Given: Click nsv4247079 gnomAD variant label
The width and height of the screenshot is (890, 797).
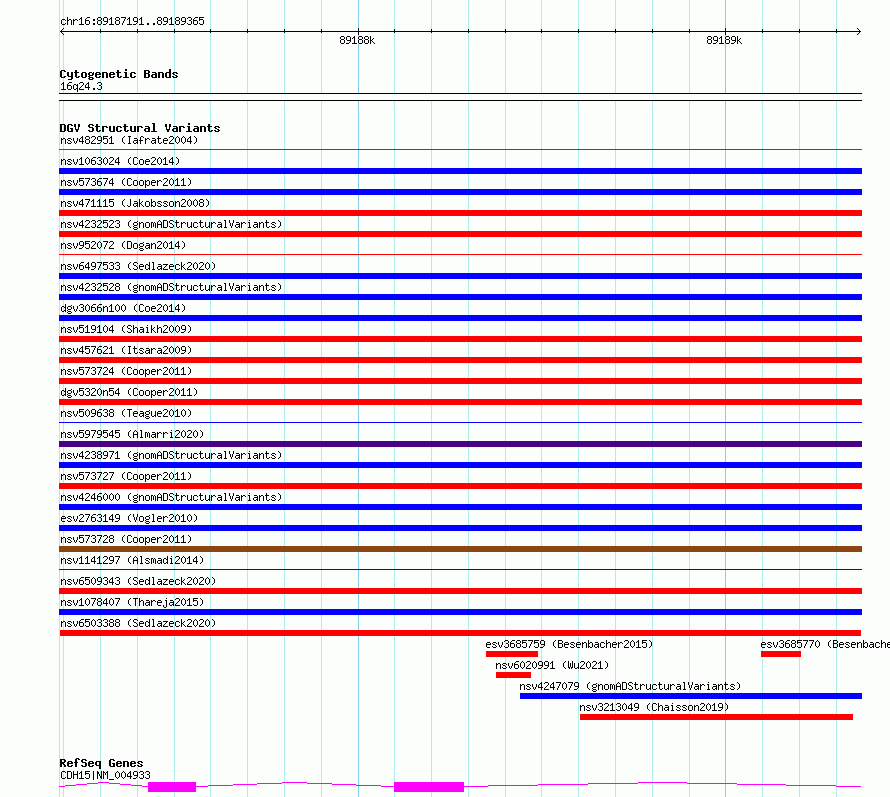Looking at the screenshot, I should pyautogui.click(x=630, y=686).
